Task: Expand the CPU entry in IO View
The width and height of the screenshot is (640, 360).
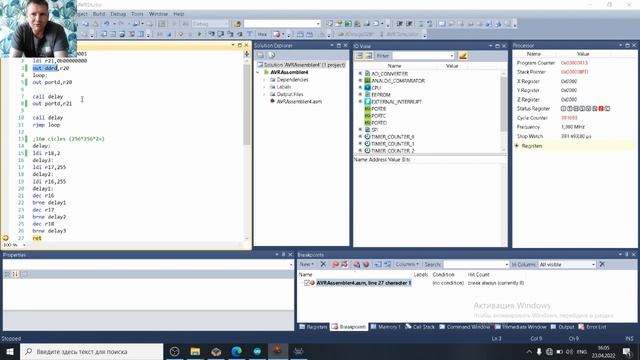Action: point(360,87)
